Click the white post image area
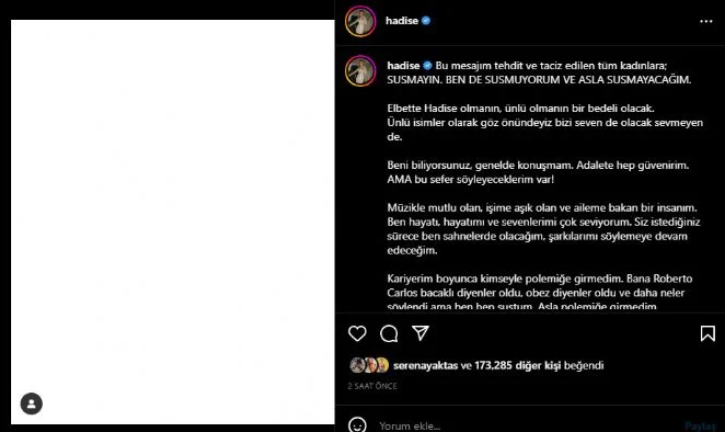 coord(173,222)
